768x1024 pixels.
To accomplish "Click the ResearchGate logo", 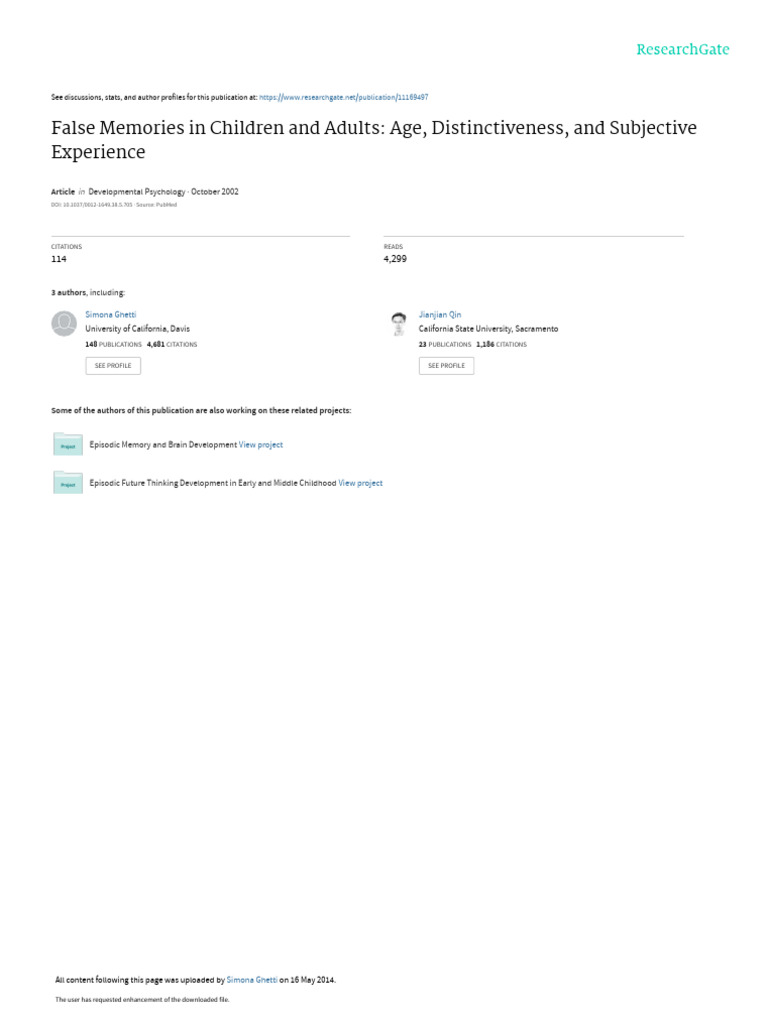I will [683, 50].
